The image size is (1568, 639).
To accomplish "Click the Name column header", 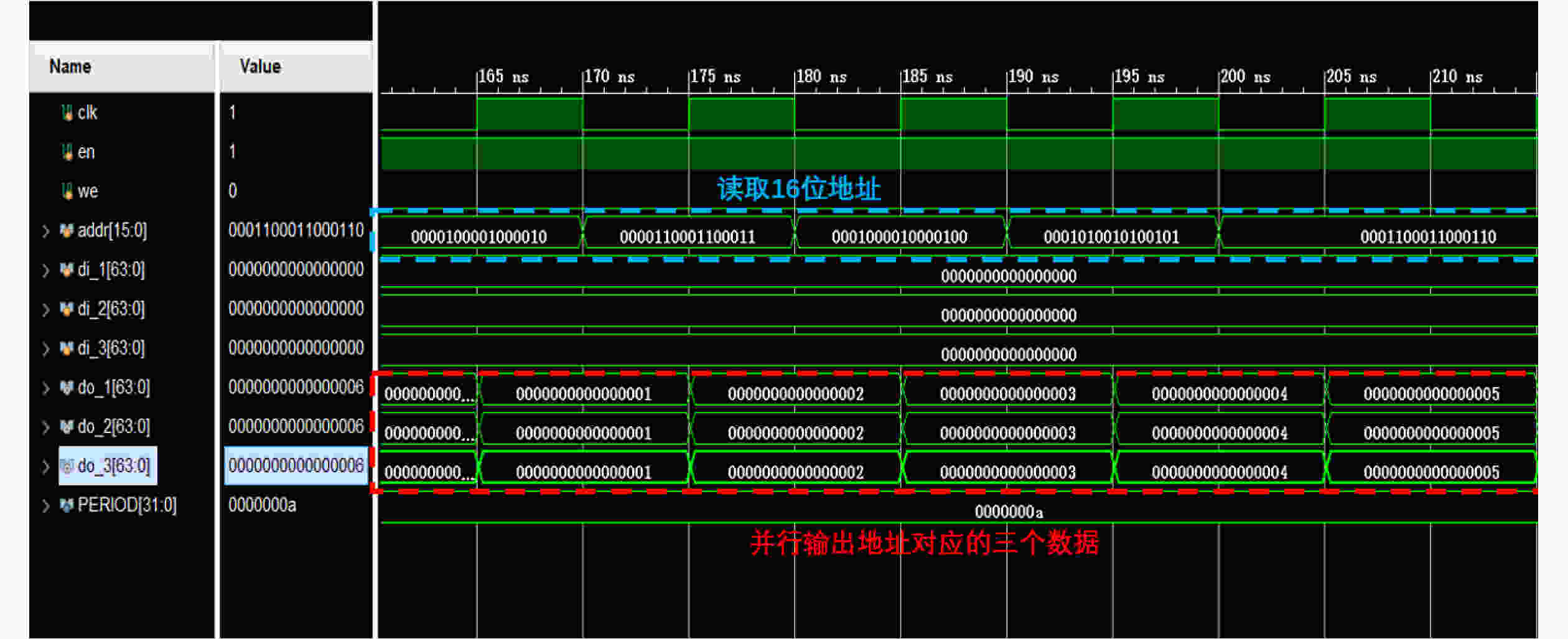I will click(70, 67).
